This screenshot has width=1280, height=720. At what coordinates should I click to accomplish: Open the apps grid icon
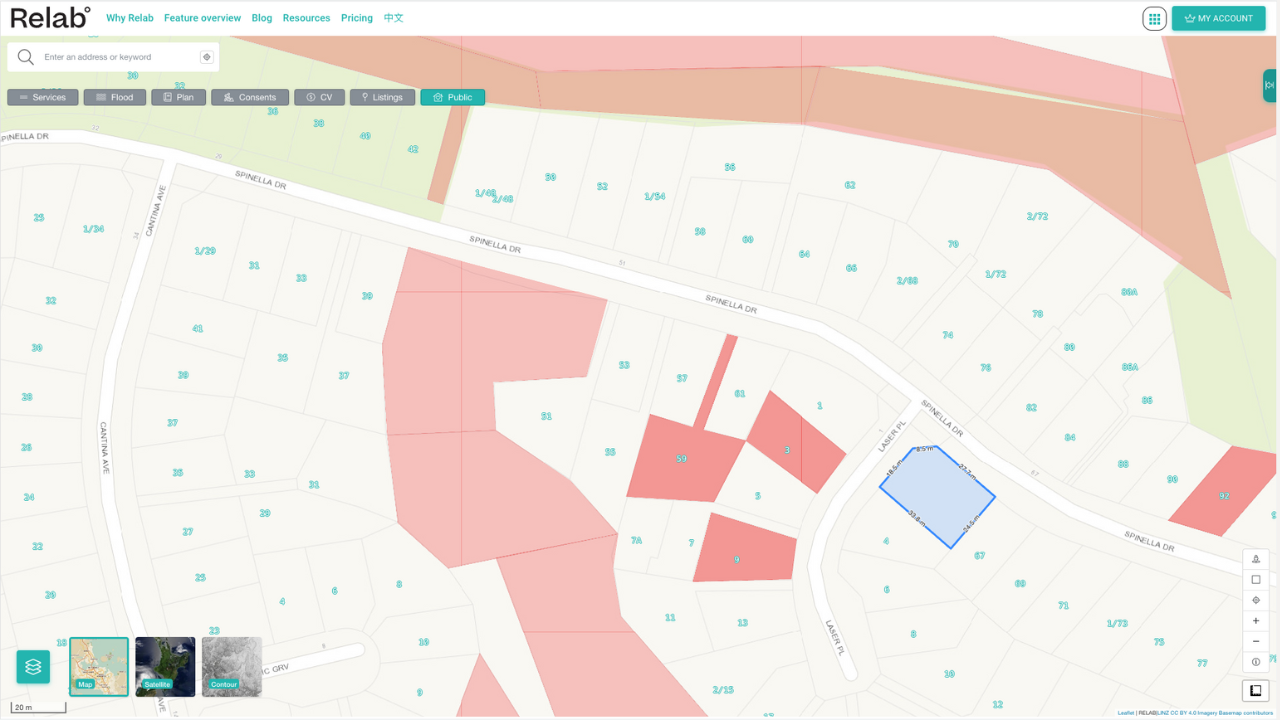click(x=1154, y=18)
